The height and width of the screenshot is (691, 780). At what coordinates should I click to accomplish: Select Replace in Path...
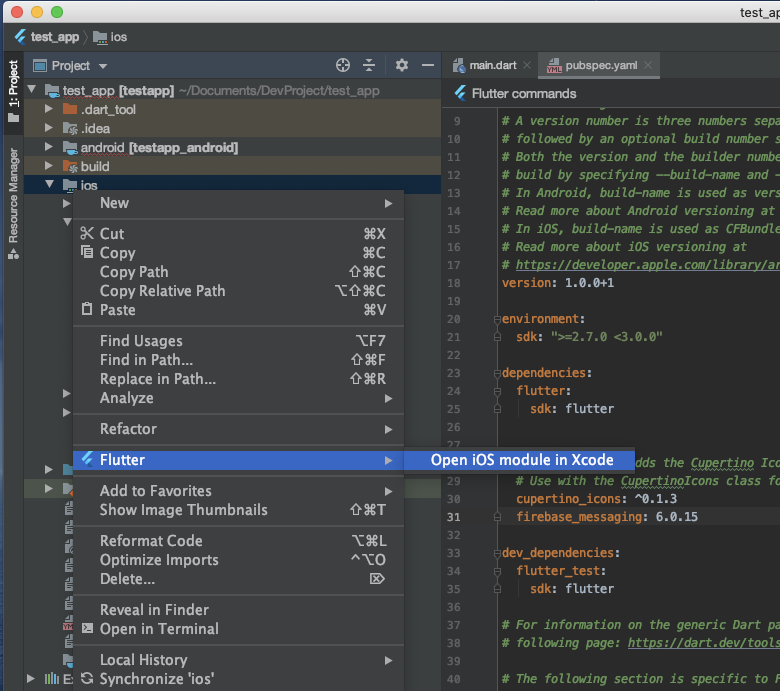click(238, 379)
